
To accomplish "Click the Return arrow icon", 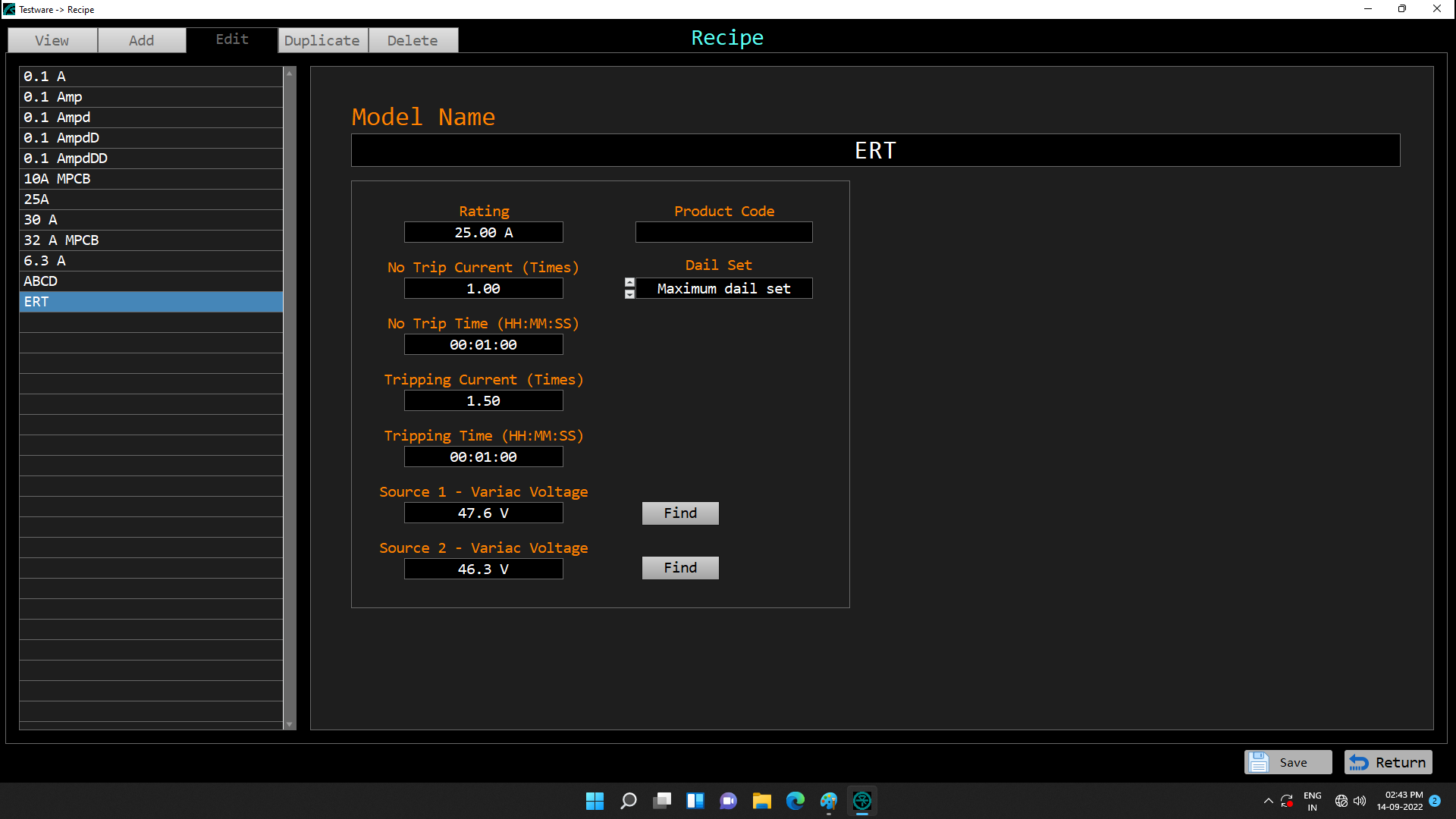I will (1359, 762).
